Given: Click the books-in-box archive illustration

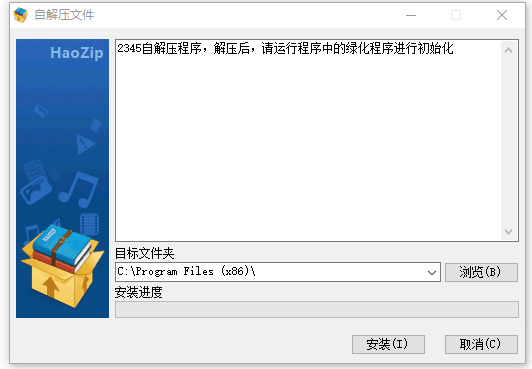Looking at the screenshot, I should coord(62,265).
